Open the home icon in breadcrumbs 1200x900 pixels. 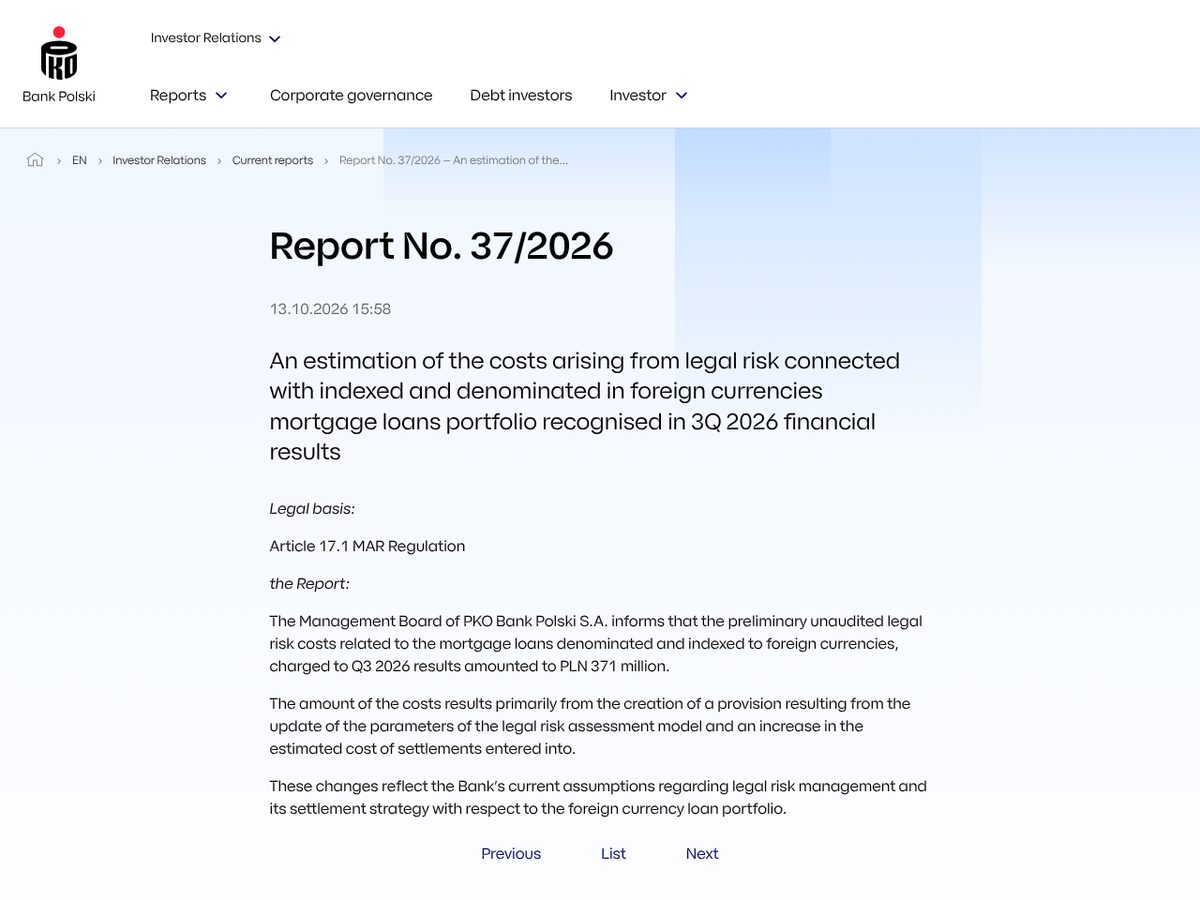coord(35,160)
